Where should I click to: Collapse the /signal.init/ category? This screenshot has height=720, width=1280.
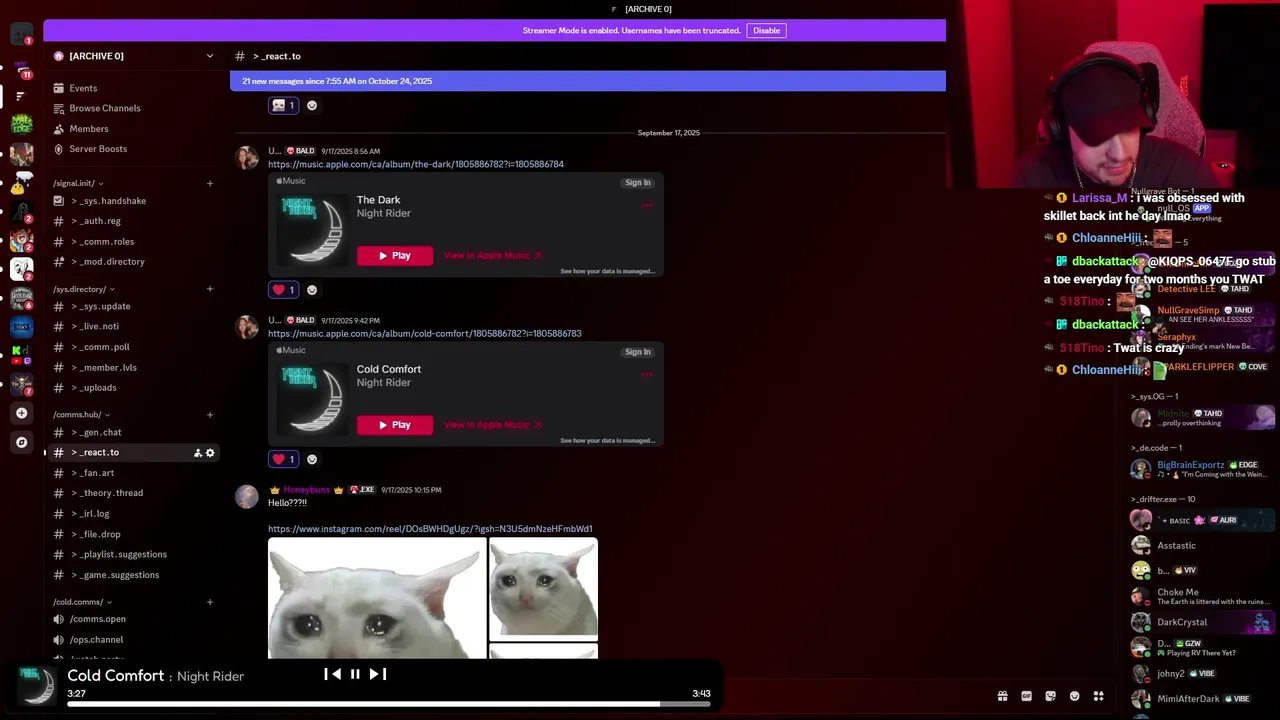click(78, 183)
